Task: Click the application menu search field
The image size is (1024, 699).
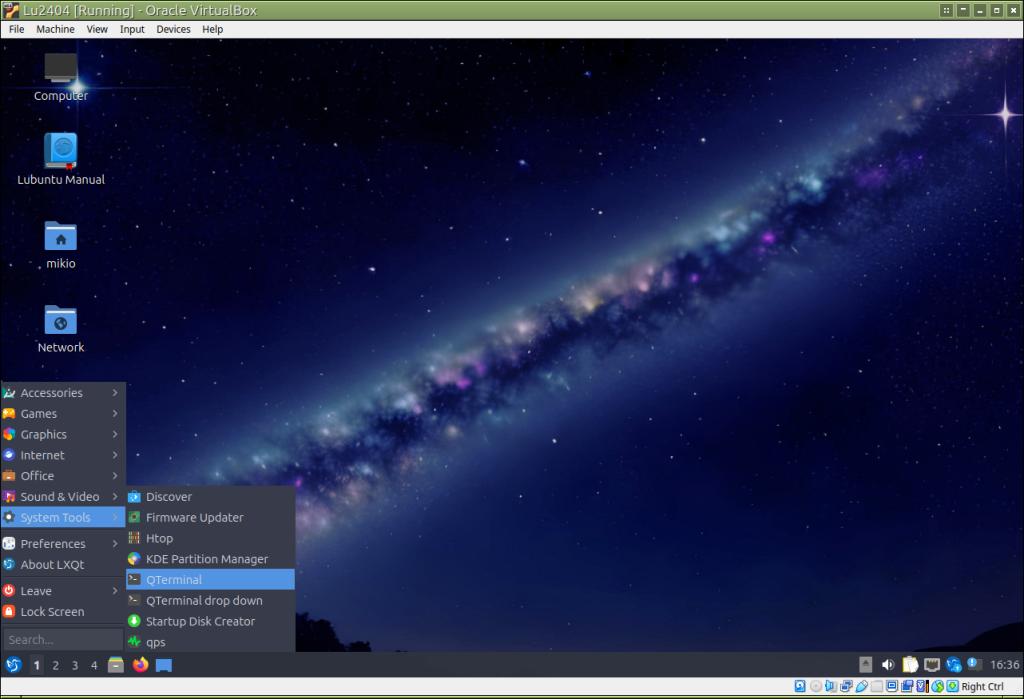Action: [x=62, y=640]
